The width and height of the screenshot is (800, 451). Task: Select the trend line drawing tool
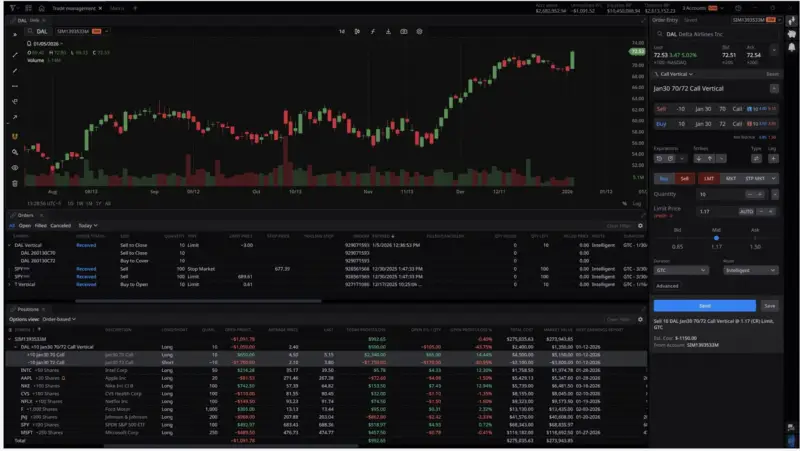pyautogui.click(x=15, y=55)
